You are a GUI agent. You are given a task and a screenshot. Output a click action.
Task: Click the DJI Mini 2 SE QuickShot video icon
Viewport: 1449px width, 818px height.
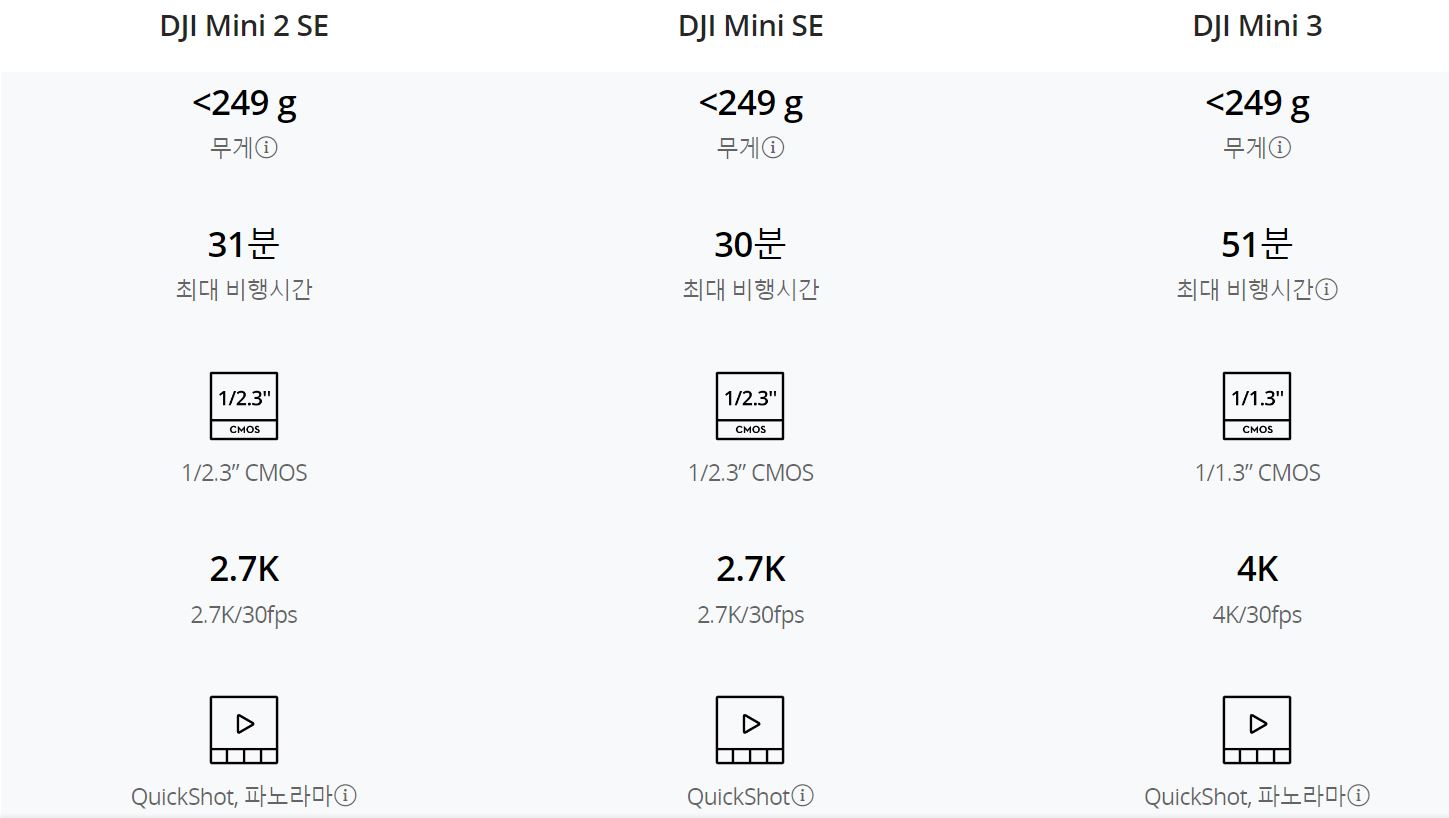pos(244,730)
